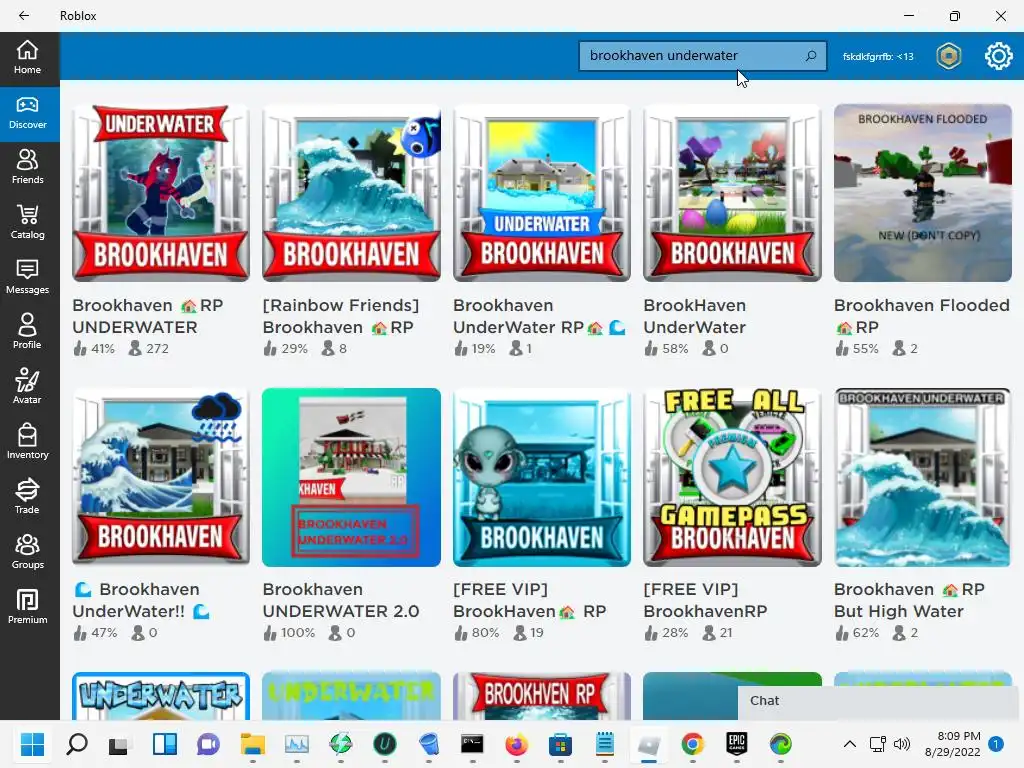Open Messages in the sidebar
This screenshot has height=768, width=1024.
tap(27, 277)
